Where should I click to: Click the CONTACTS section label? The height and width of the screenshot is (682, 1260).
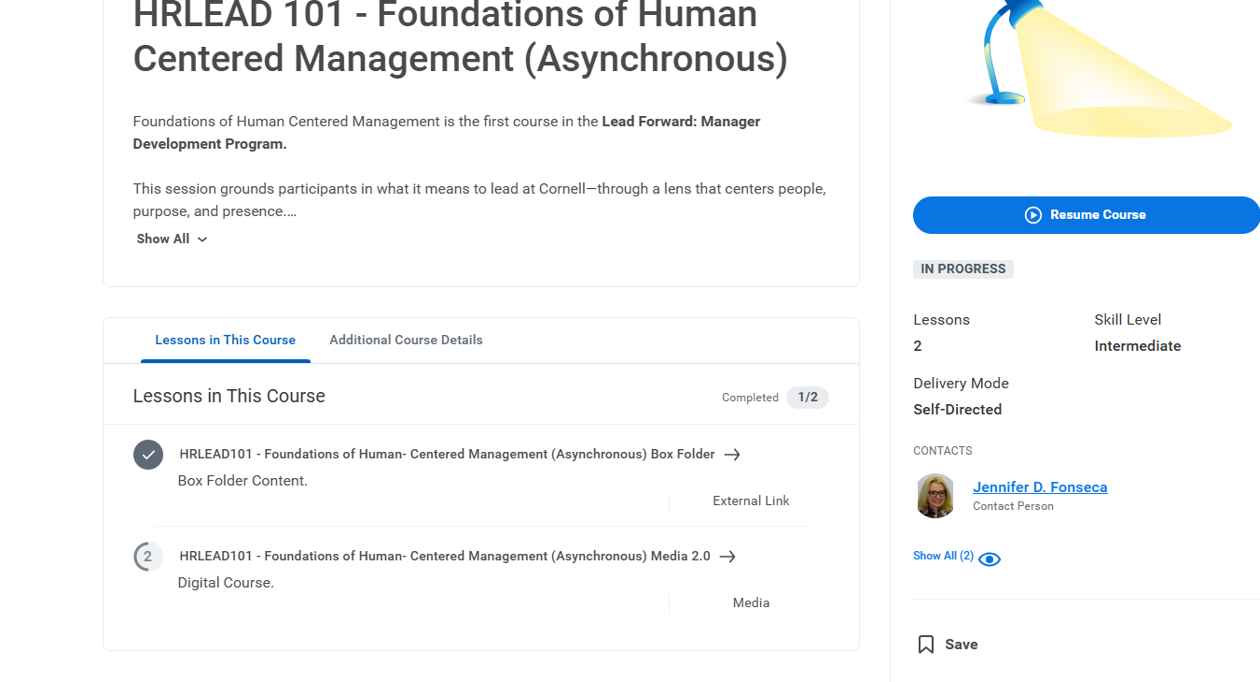[x=943, y=451]
